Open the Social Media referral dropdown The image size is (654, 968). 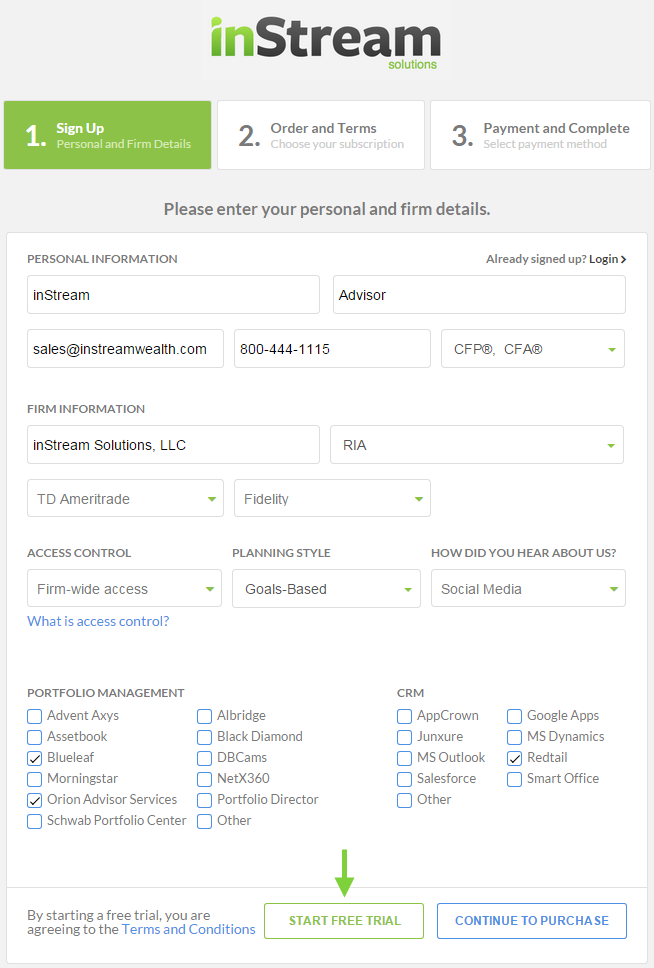point(528,588)
